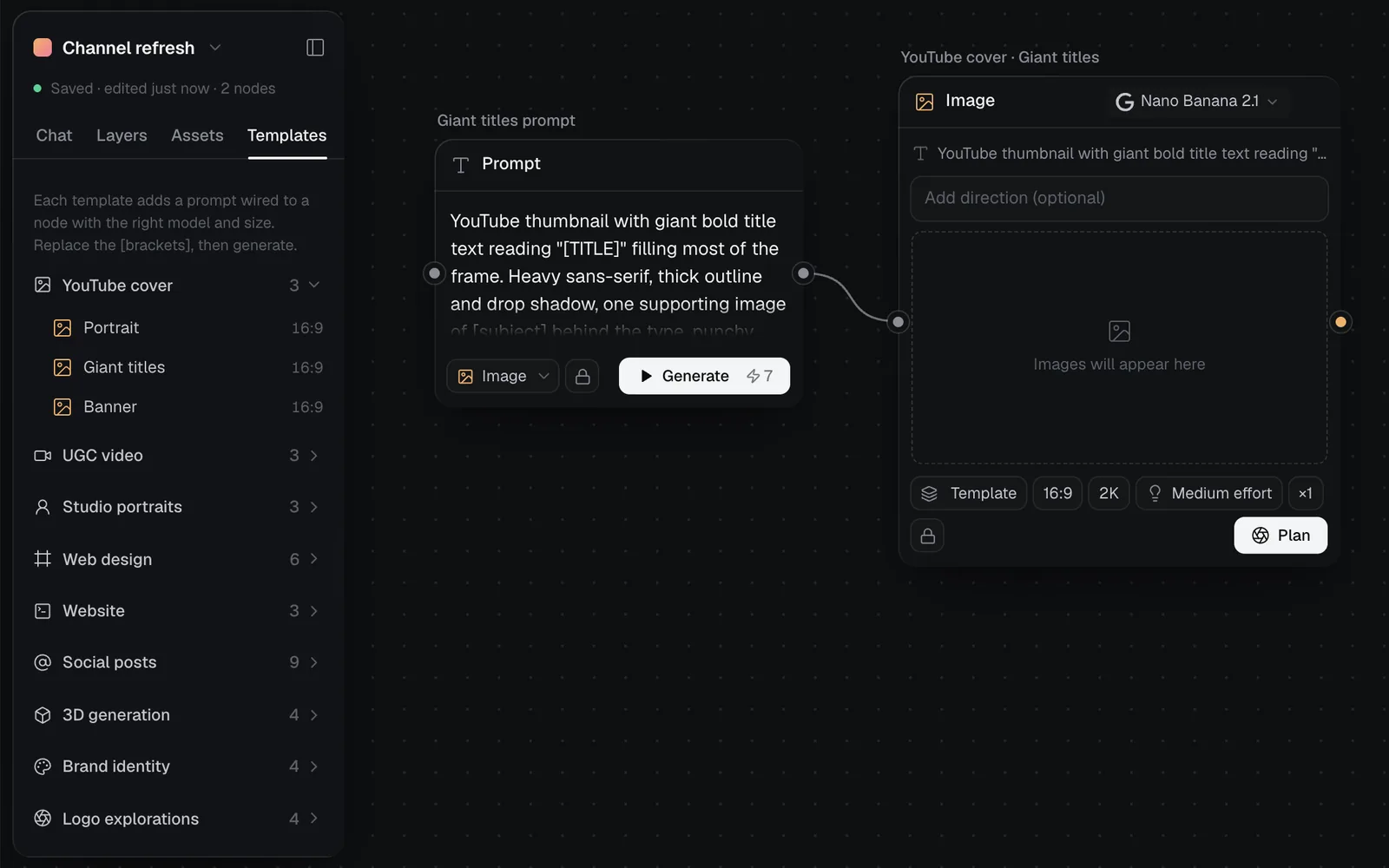Click the Prompt node text icon
Viewport: 1389px width, 868px height.
pos(461,165)
